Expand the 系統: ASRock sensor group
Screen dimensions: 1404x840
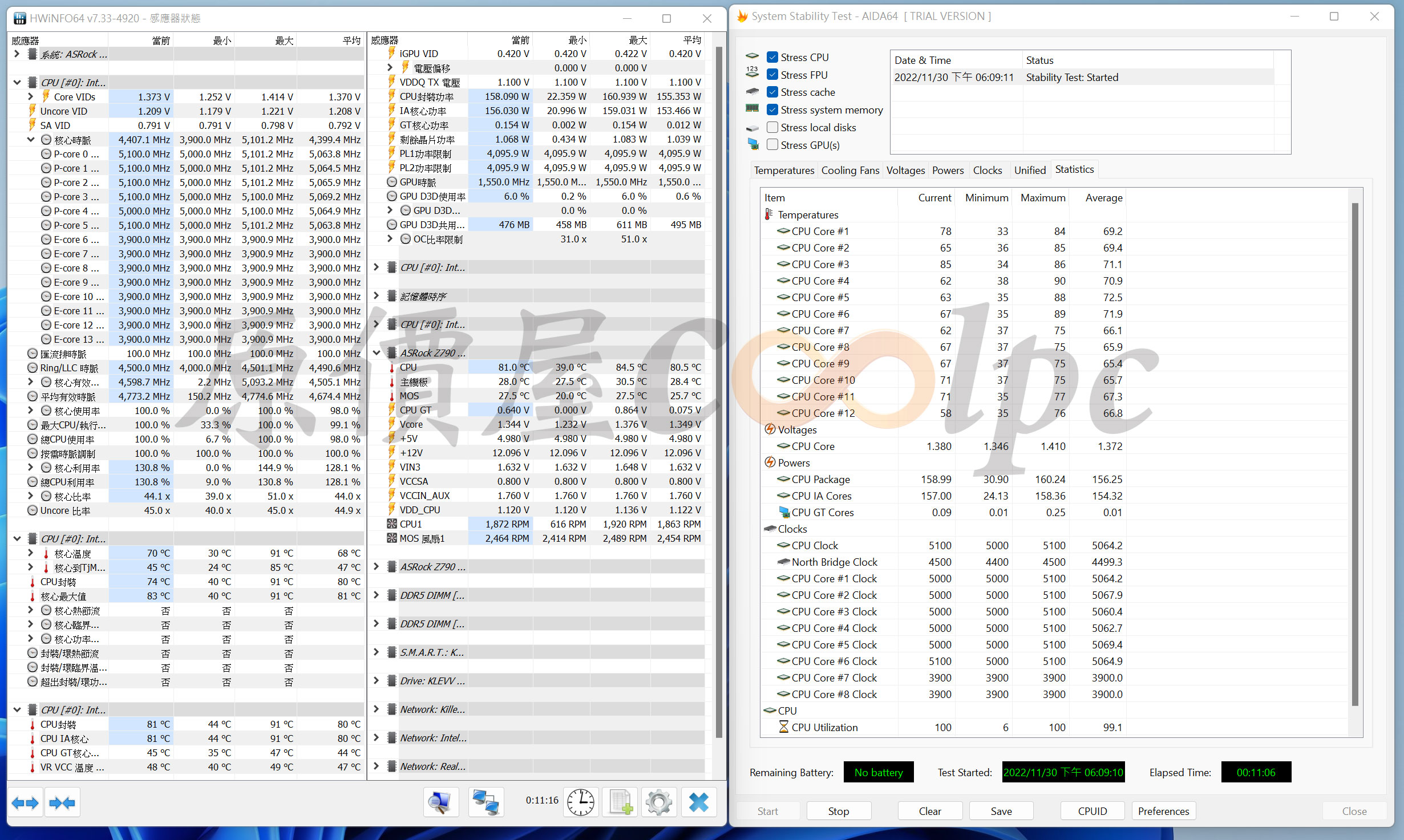[17, 54]
